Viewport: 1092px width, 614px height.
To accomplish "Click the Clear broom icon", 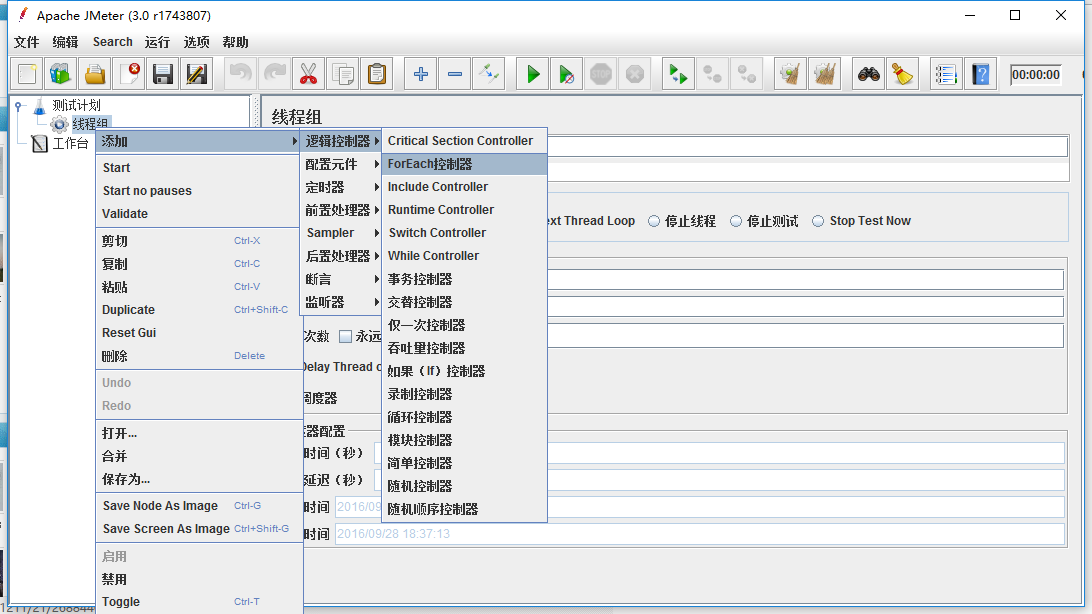I will tap(790, 74).
